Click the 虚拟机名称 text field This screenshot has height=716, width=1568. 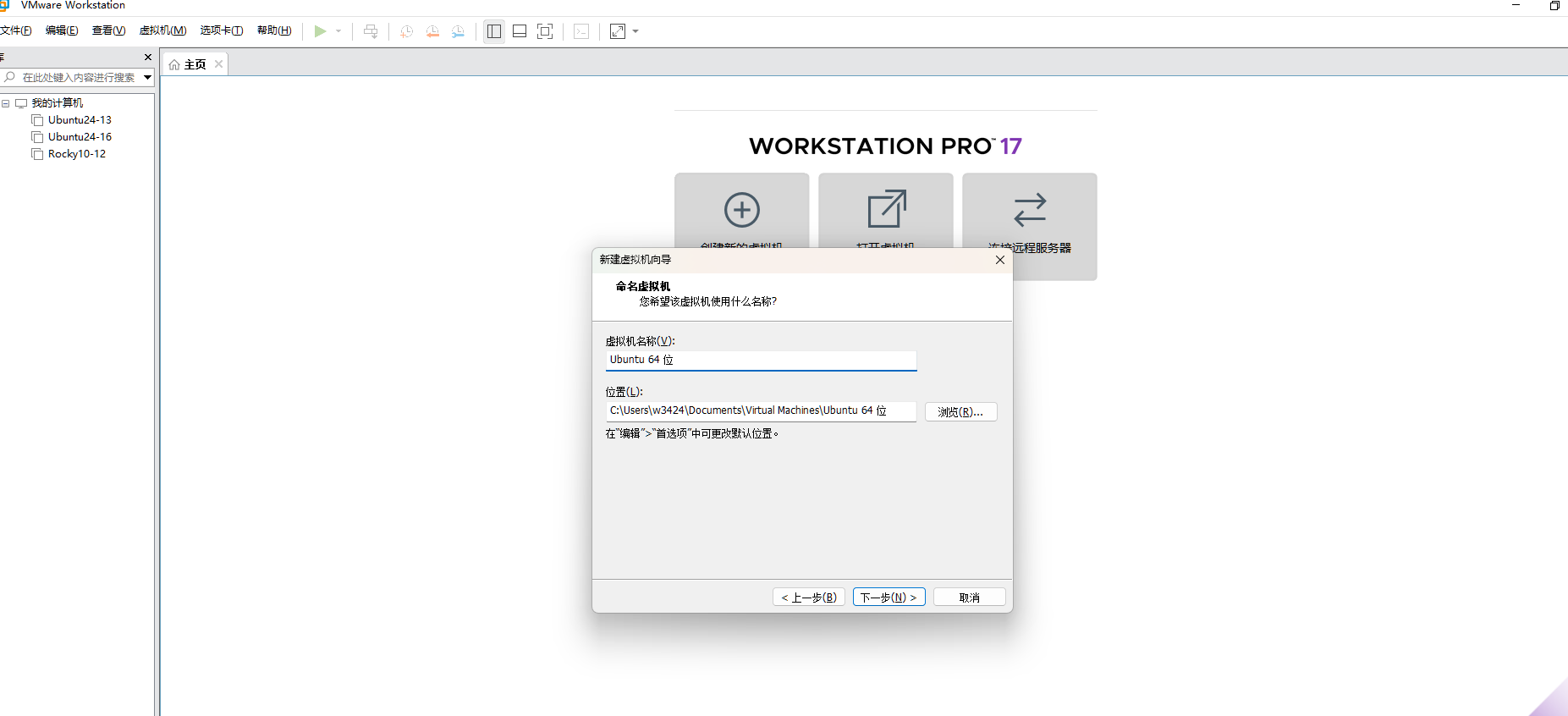[761, 361]
